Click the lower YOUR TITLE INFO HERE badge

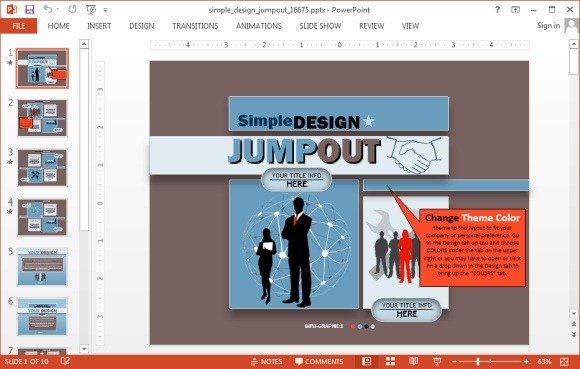(x=407, y=310)
